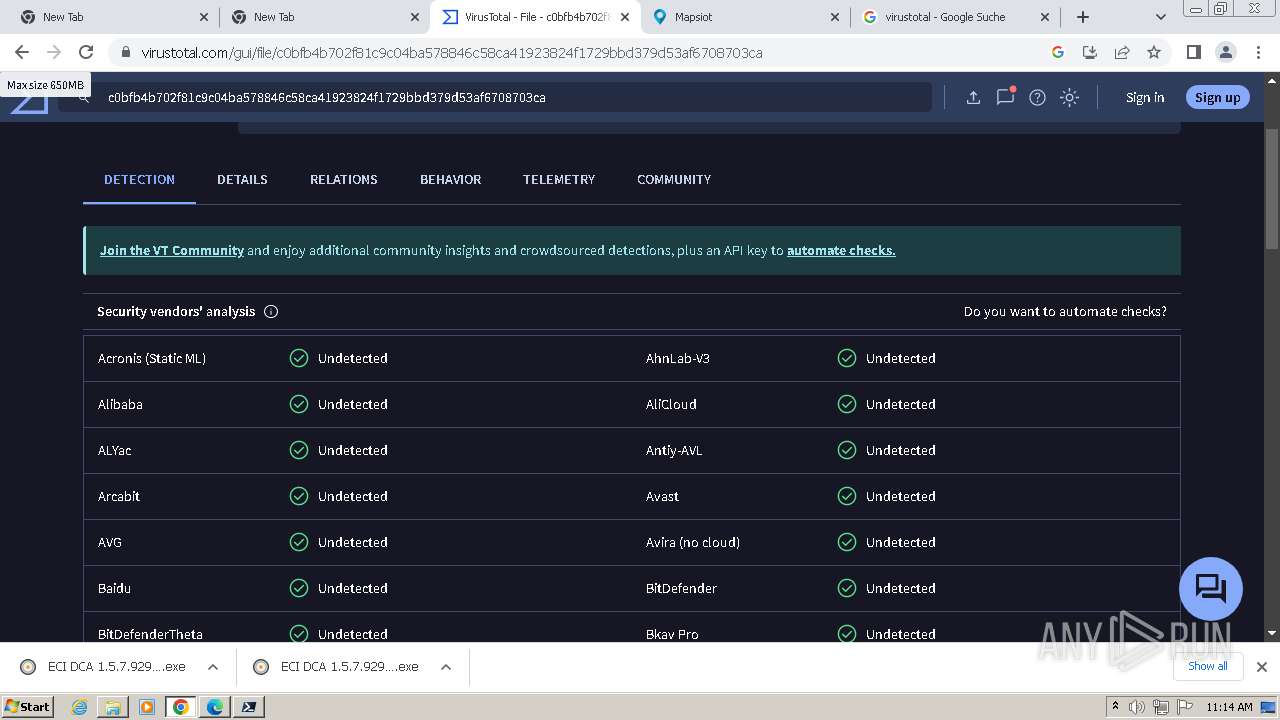Open the DETAILS tab
Image resolution: width=1280 pixels, height=720 pixels.
pyautogui.click(x=242, y=180)
